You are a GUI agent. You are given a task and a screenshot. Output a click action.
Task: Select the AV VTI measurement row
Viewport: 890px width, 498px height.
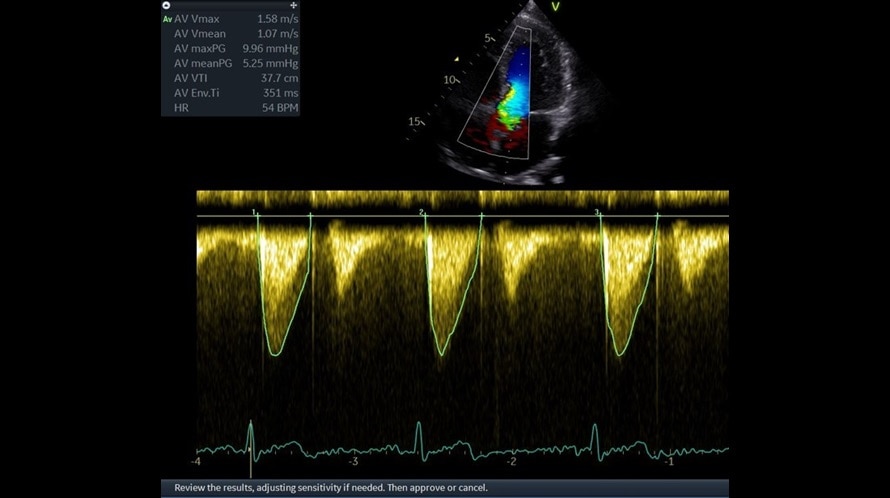coord(235,78)
